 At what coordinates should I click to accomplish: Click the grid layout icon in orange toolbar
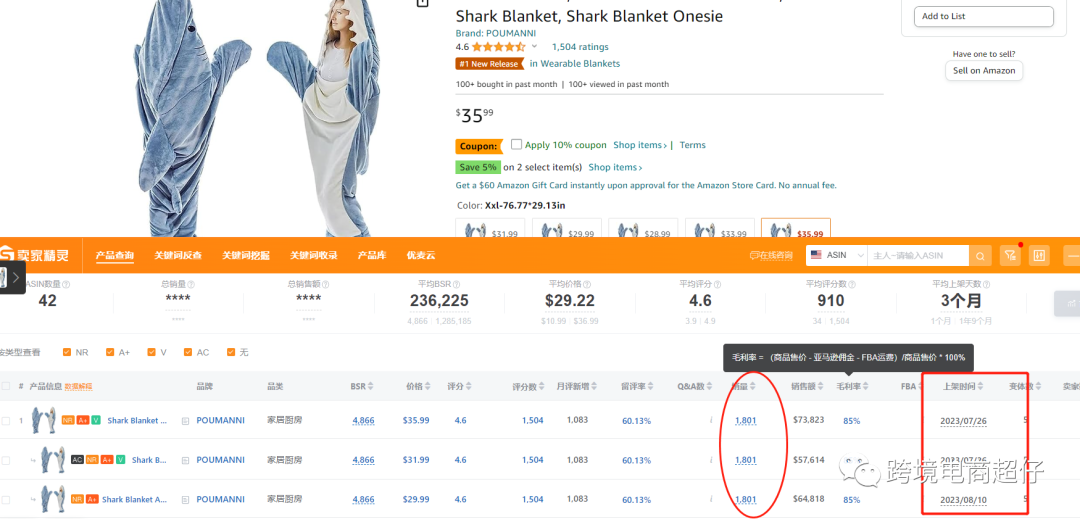[1039, 256]
